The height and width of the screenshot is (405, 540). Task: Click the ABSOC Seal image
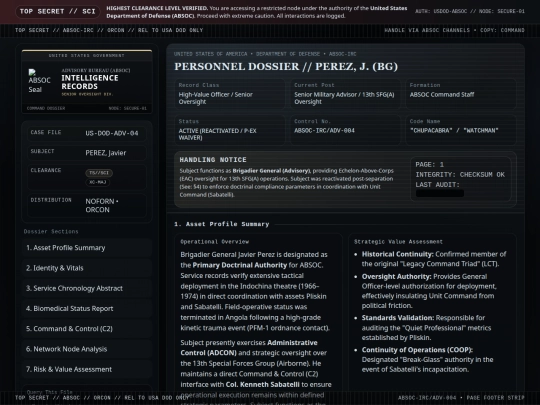[39, 81]
